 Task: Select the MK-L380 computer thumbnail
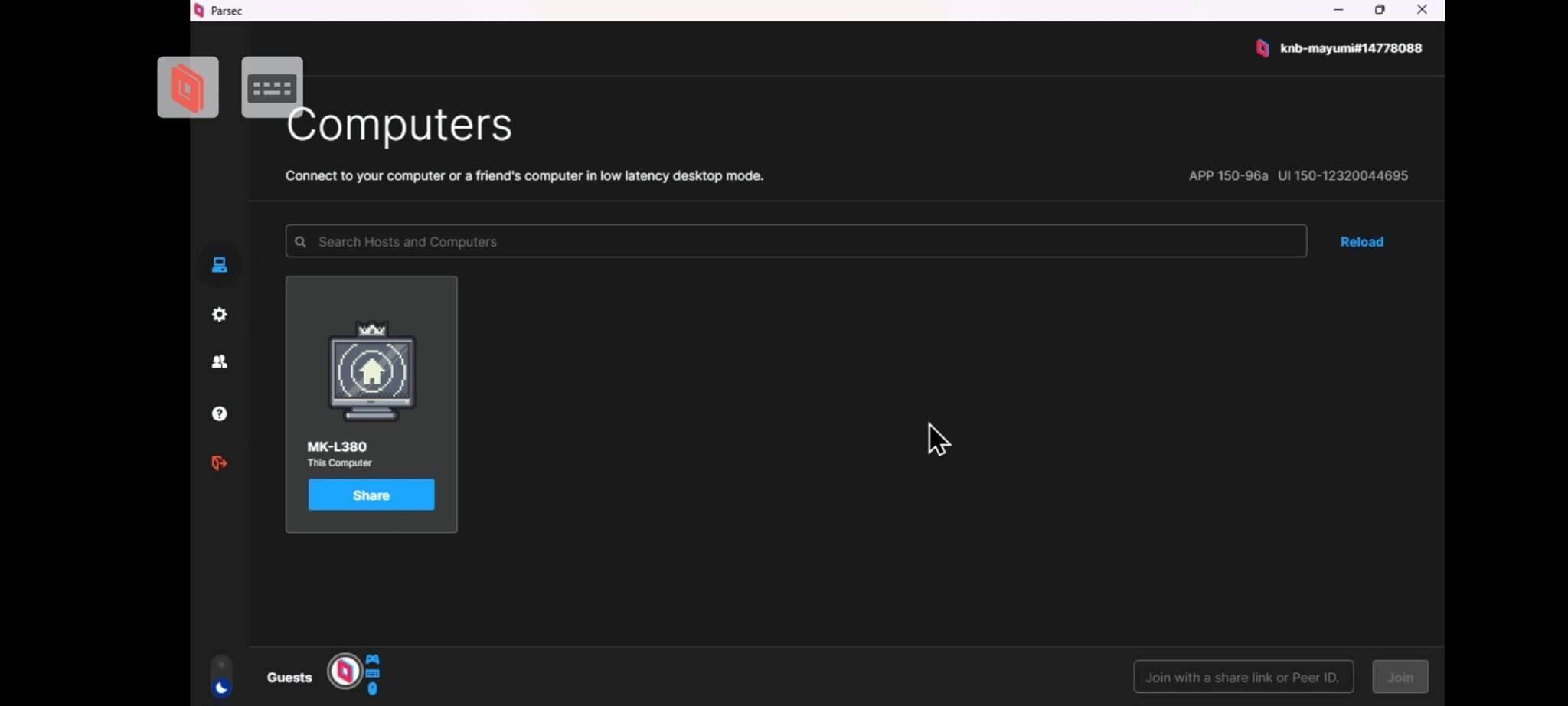[x=372, y=371]
